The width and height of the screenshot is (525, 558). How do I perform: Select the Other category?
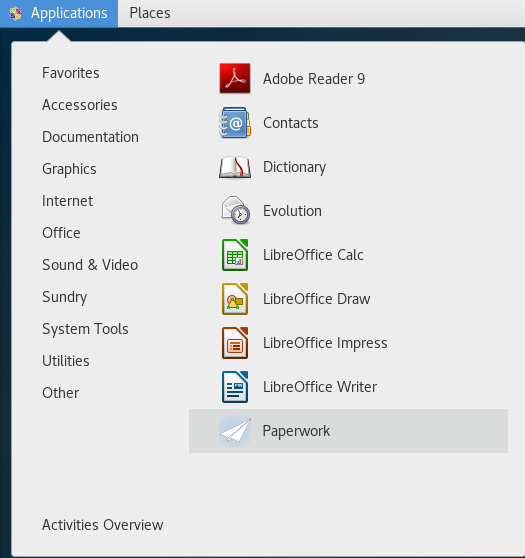[x=61, y=393]
